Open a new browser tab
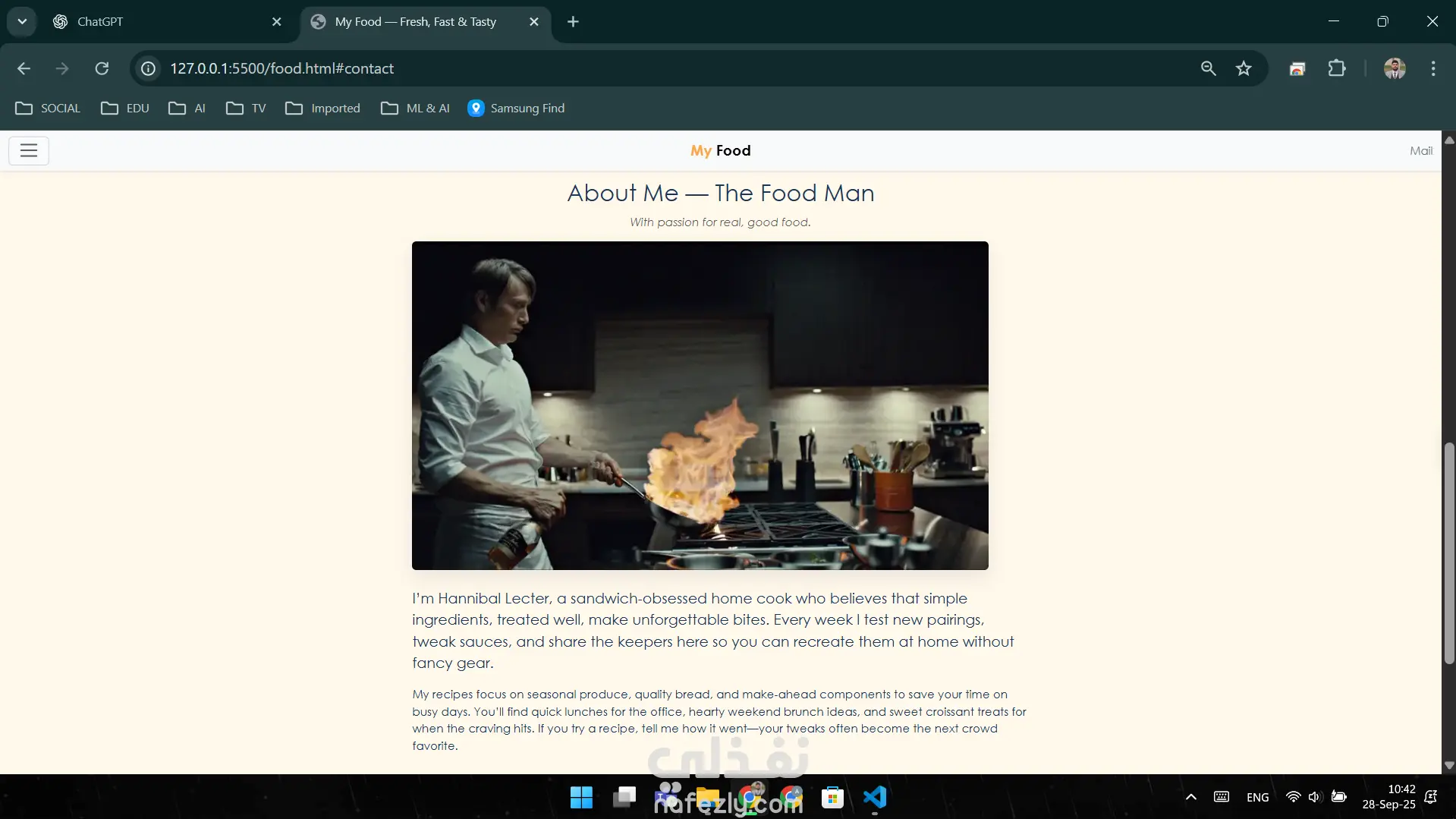The height and width of the screenshot is (819, 1456). click(573, 22)
